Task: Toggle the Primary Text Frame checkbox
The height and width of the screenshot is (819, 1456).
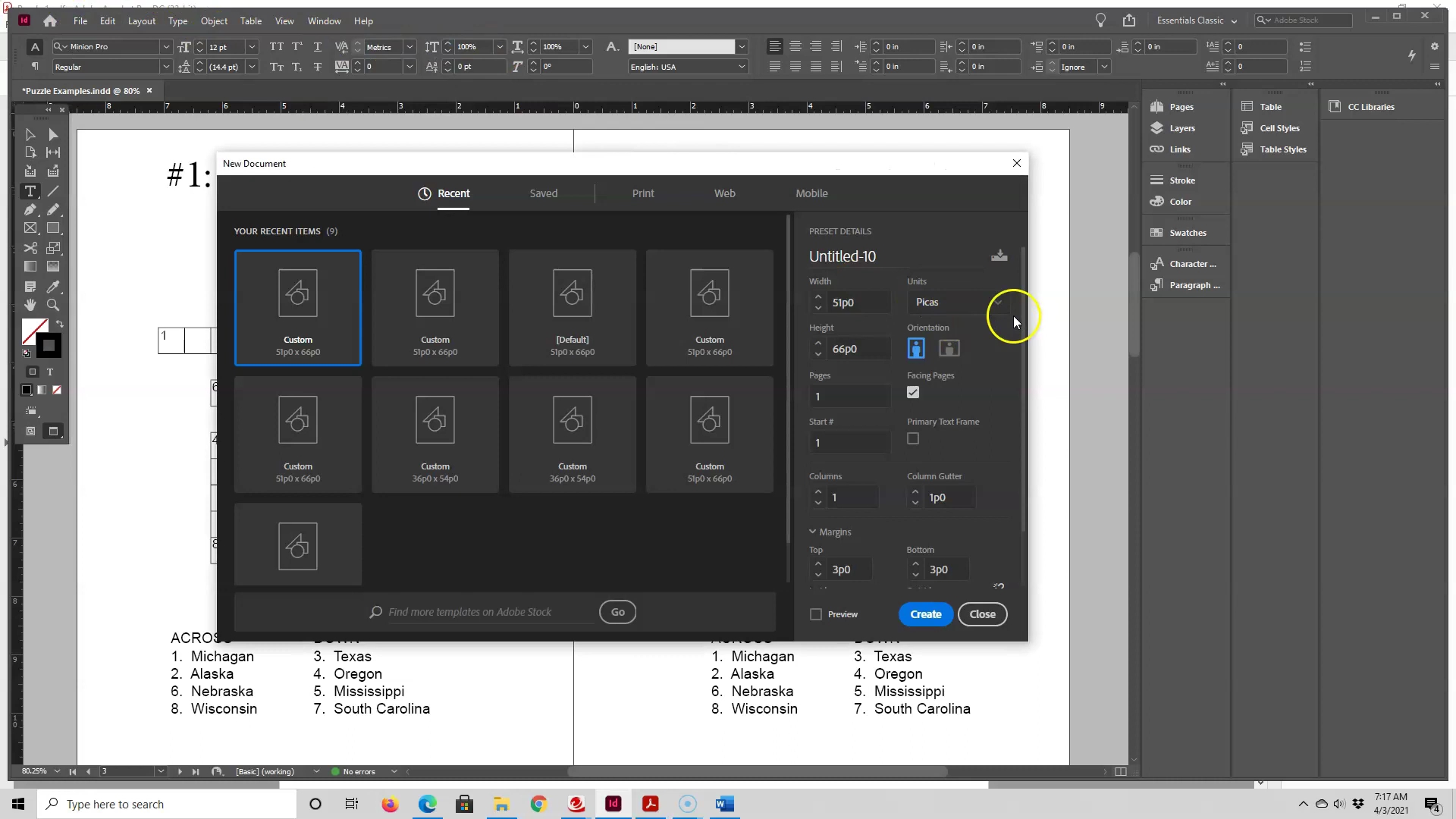Action: click(x=912, y=438)
